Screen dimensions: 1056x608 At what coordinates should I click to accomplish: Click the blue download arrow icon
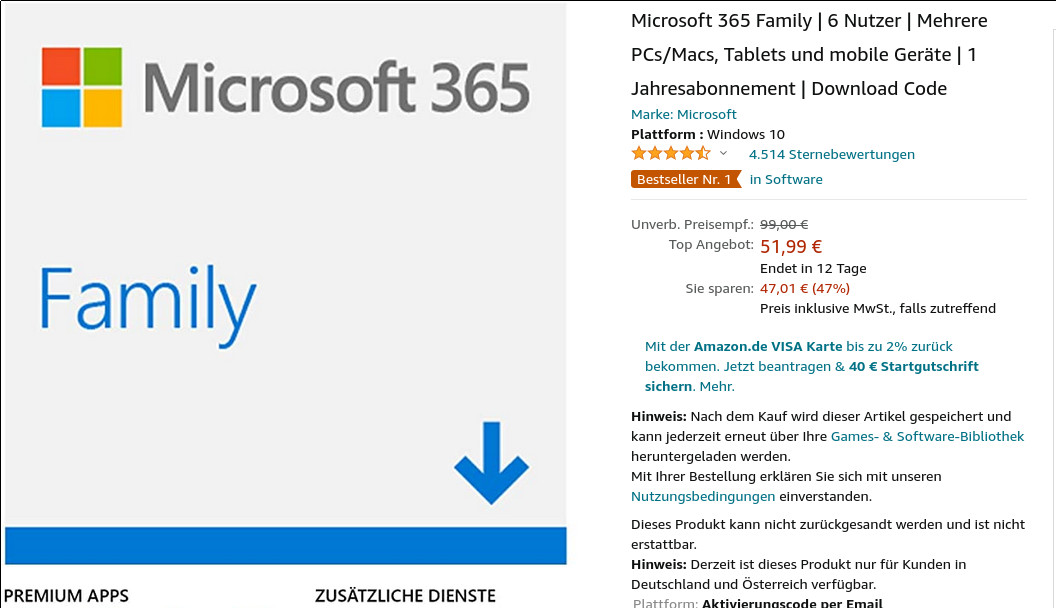click(x=491, y=462)
